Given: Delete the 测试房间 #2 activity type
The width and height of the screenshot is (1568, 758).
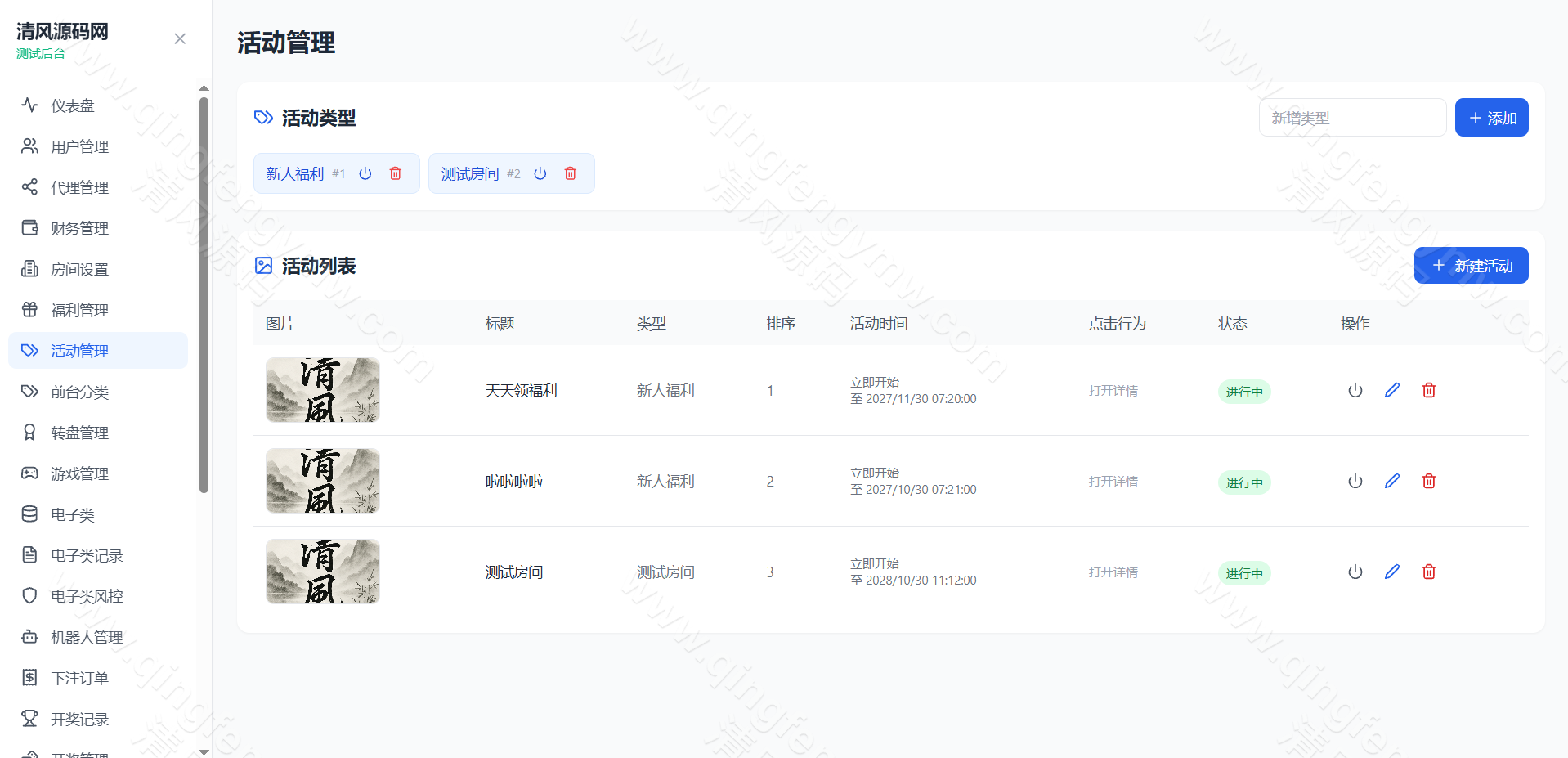Looking at the screenshot, I should point(571,173).
